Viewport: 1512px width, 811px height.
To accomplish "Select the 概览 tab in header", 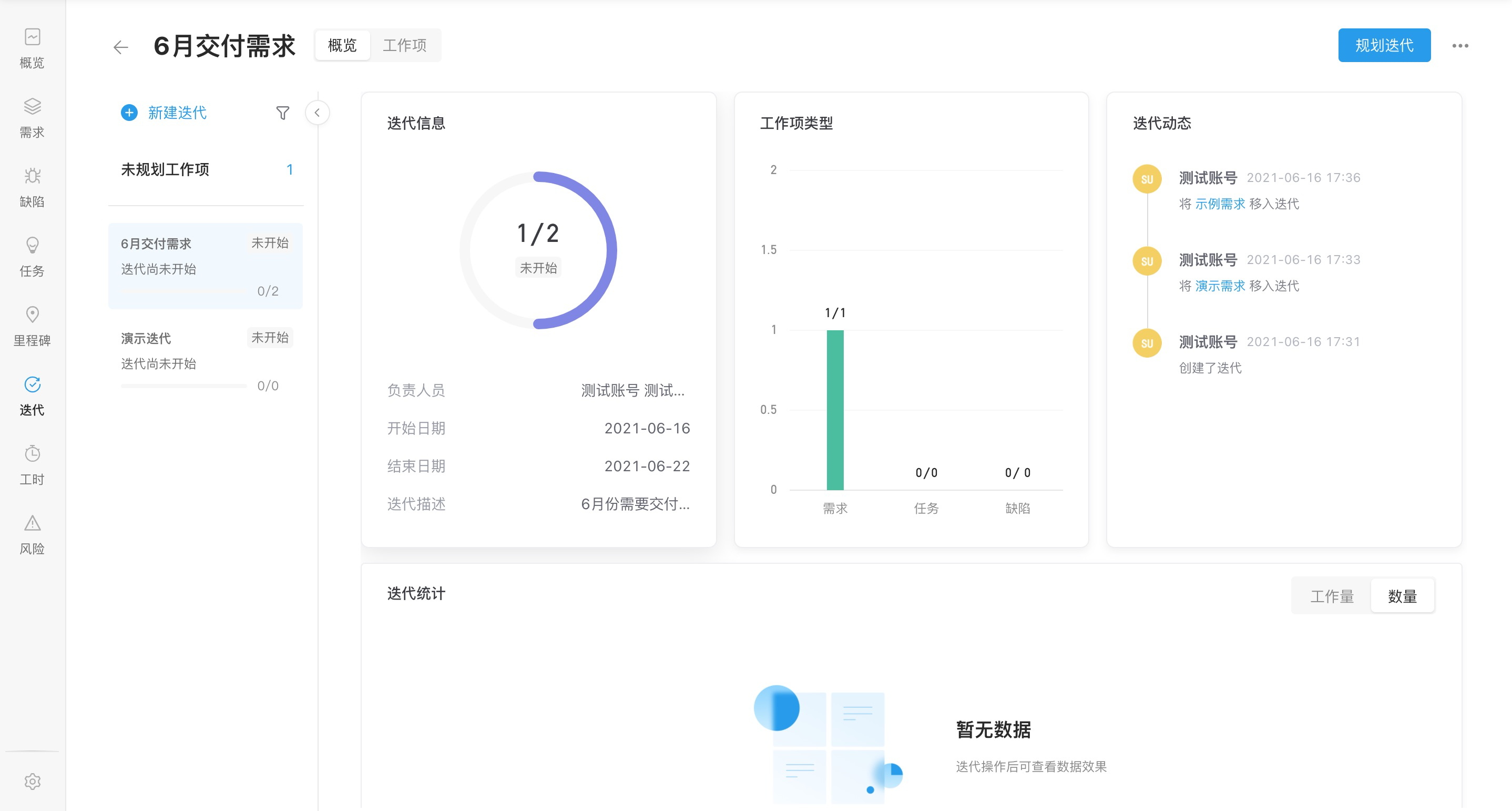I will (x=342, y=45).
